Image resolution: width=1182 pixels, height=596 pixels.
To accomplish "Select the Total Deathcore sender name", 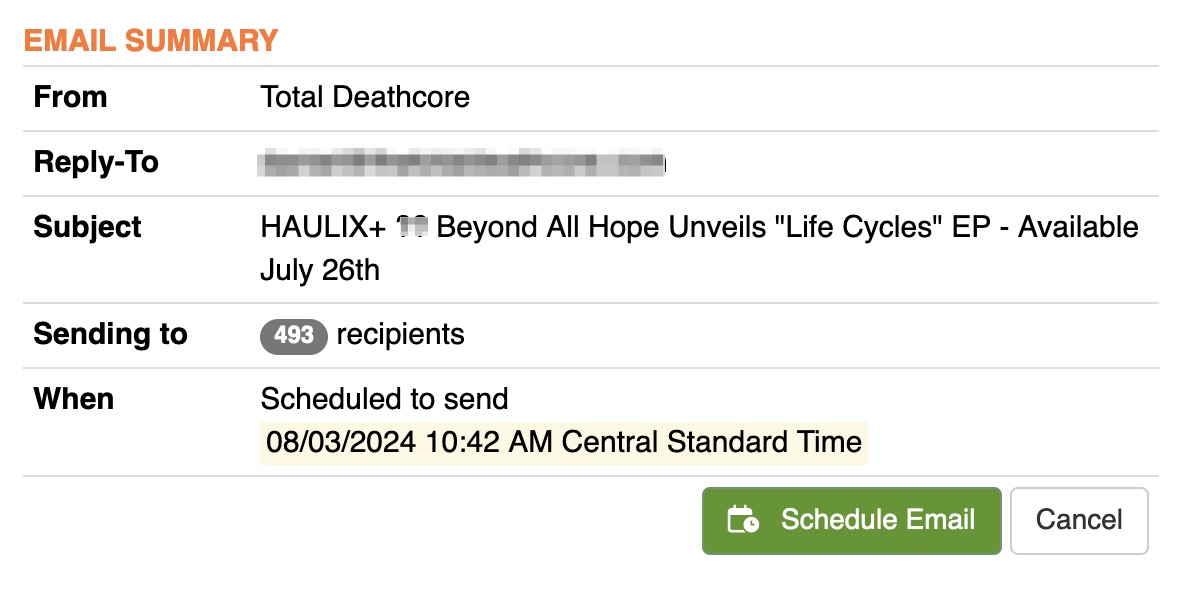I will pyautogui.click(x=365, y=98).
